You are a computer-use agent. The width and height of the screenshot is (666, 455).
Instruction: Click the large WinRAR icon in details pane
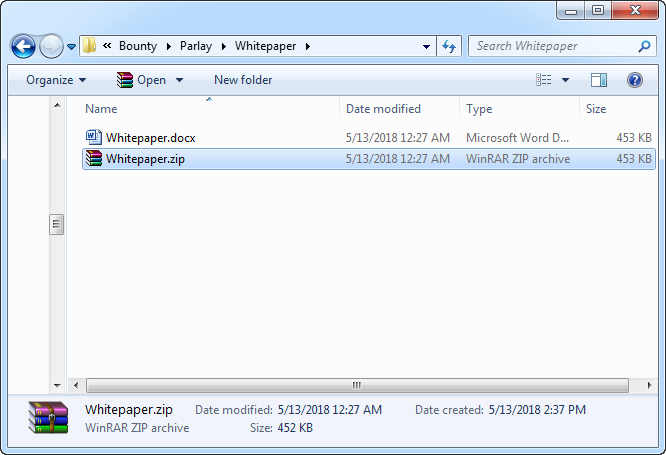48,418
